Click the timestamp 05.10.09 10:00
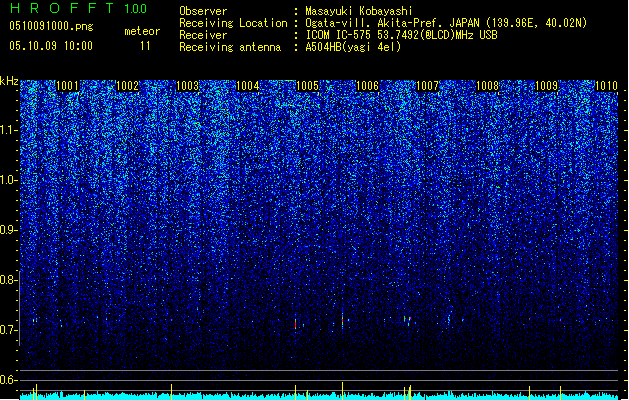Screen dimensions: 629x400 point(51,46)
